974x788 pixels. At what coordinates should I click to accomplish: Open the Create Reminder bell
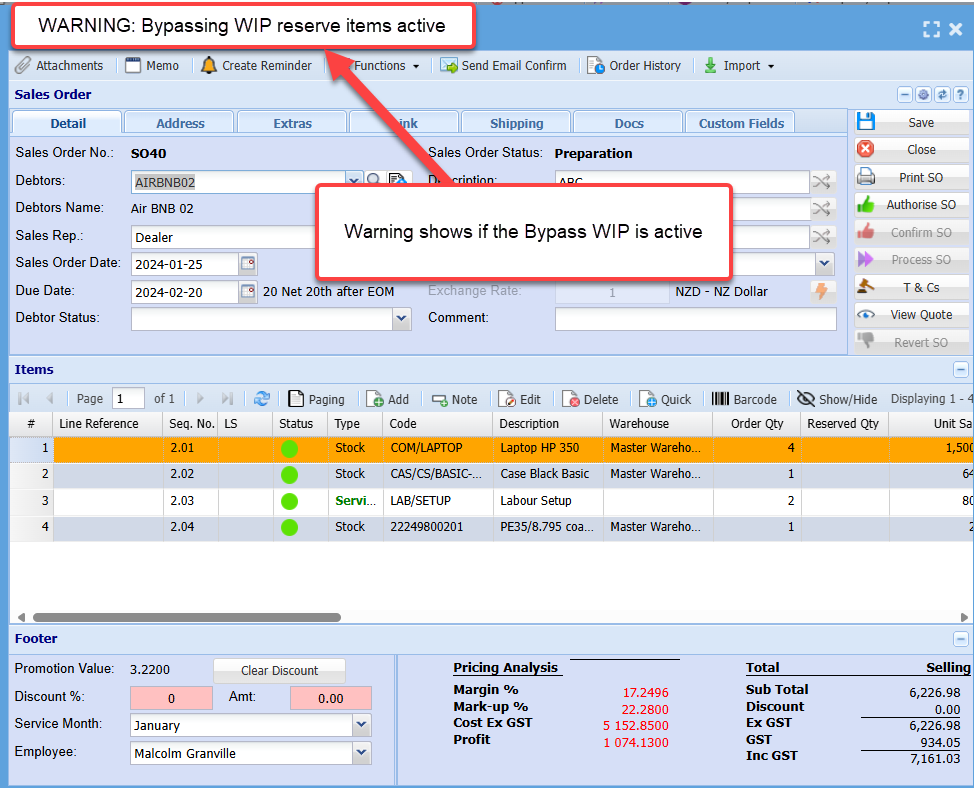(x=208, y=66)
